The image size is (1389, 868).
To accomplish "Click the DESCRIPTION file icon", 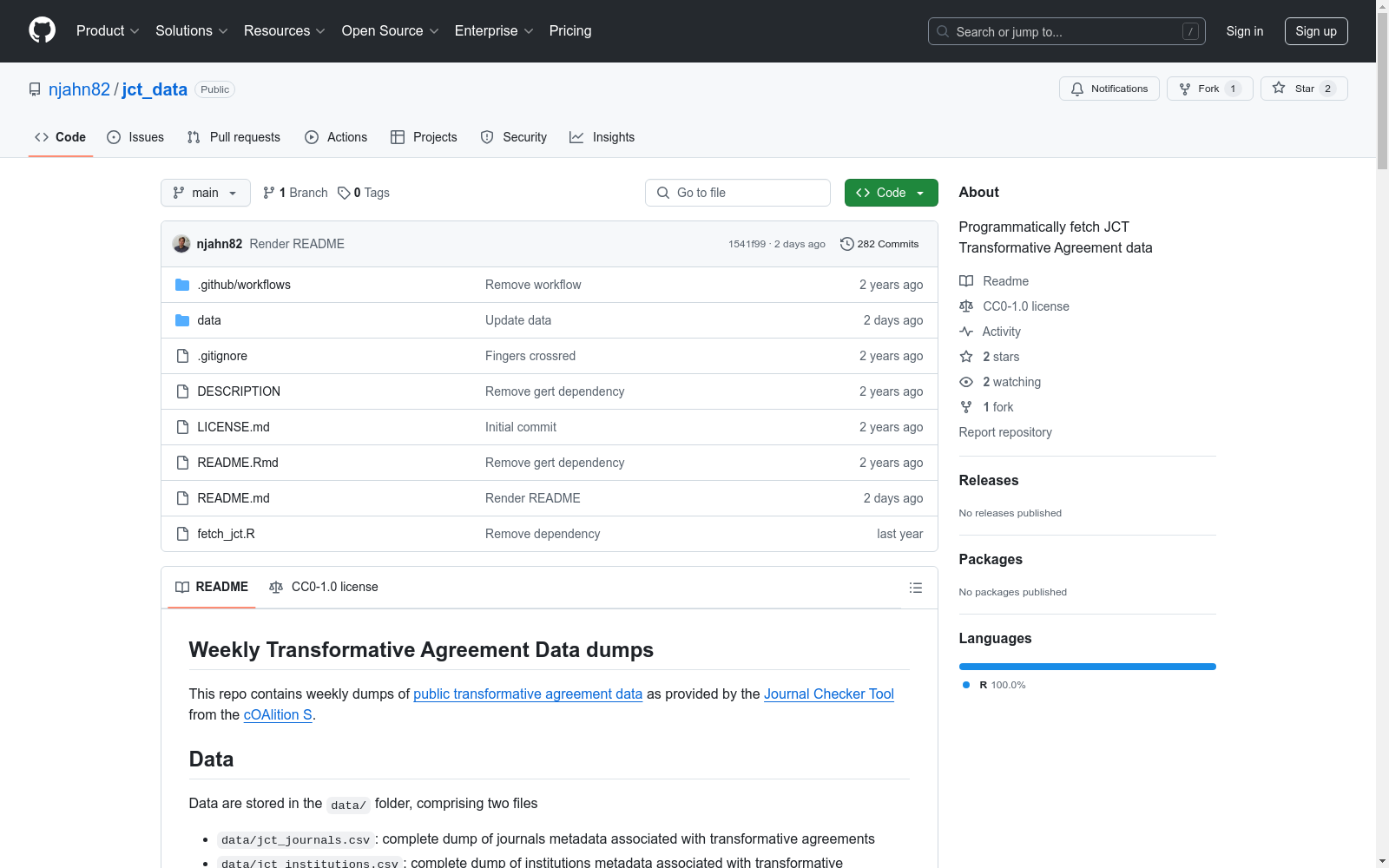I will [x=182, y=391].
